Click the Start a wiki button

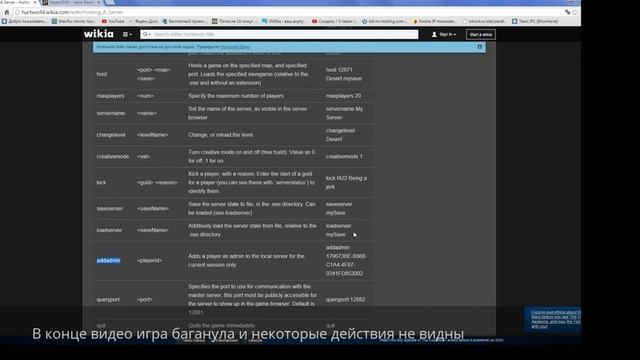click(x=480, y=34)
